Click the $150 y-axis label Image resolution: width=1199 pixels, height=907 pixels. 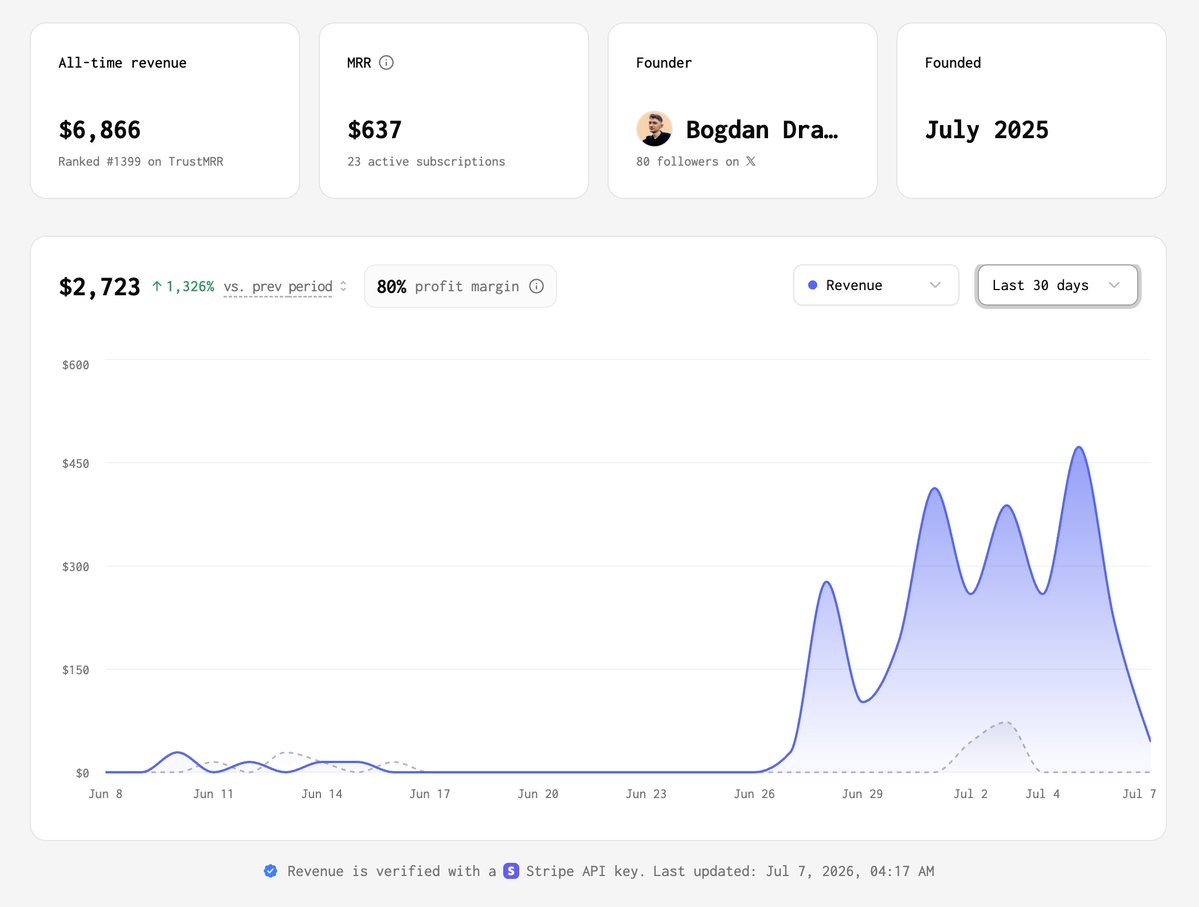tap(75, 670)
